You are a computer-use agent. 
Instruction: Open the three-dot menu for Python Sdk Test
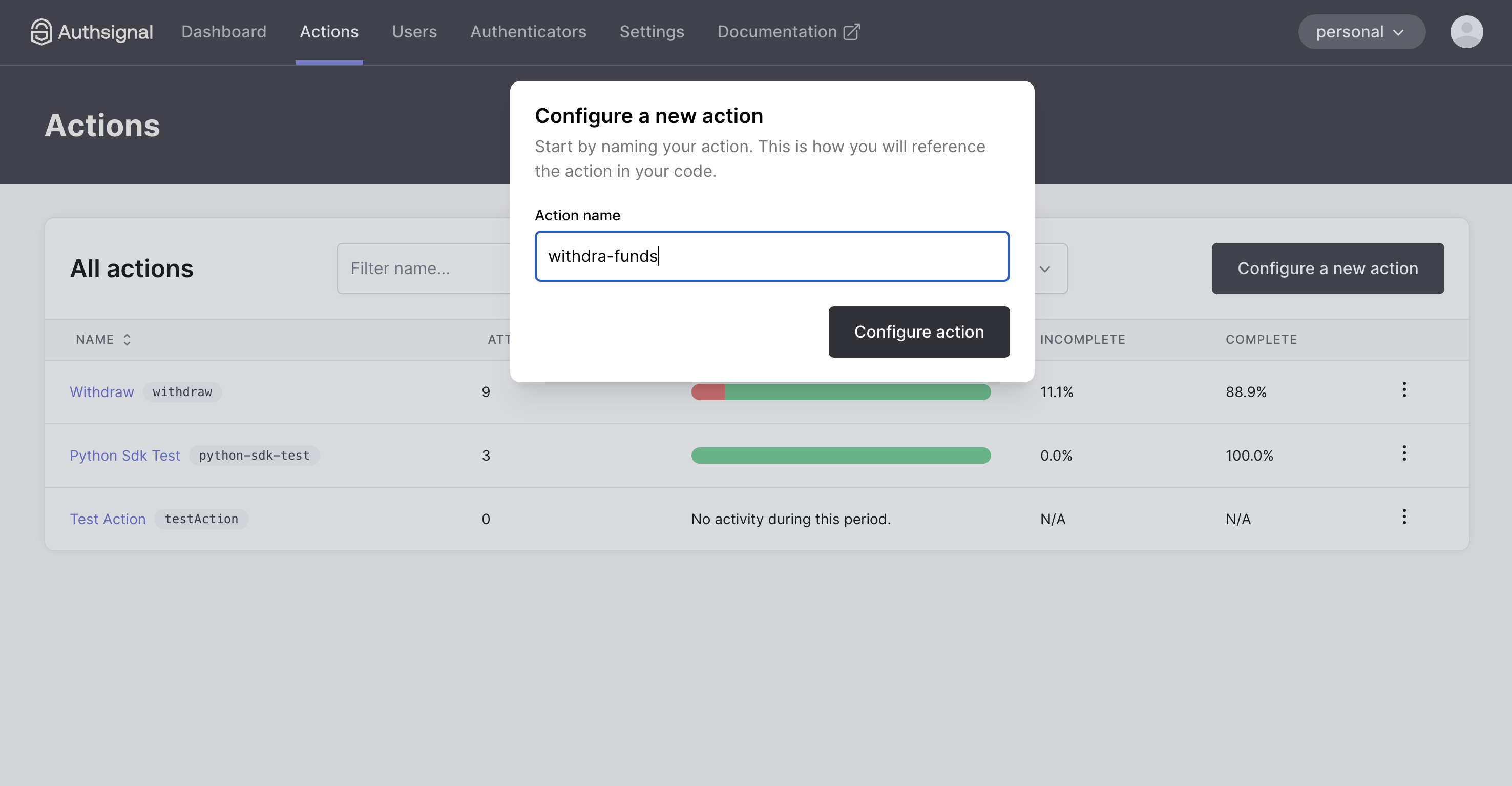click(1403, 453)
